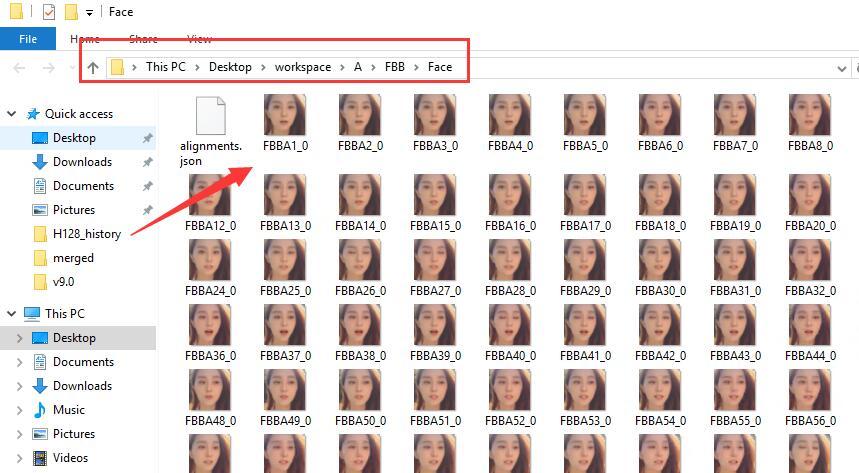Select the FBBA8_0 image thumbnail
859x473 pixels.
(810, 115)
